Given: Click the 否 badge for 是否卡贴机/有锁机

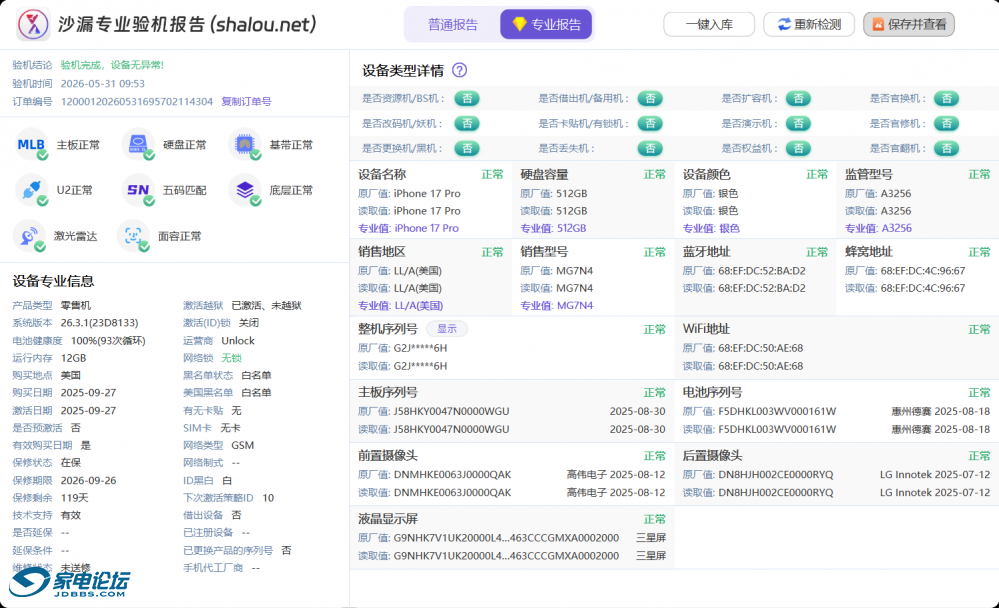Looking at the screenshot, I should click(x=650, y=123).
